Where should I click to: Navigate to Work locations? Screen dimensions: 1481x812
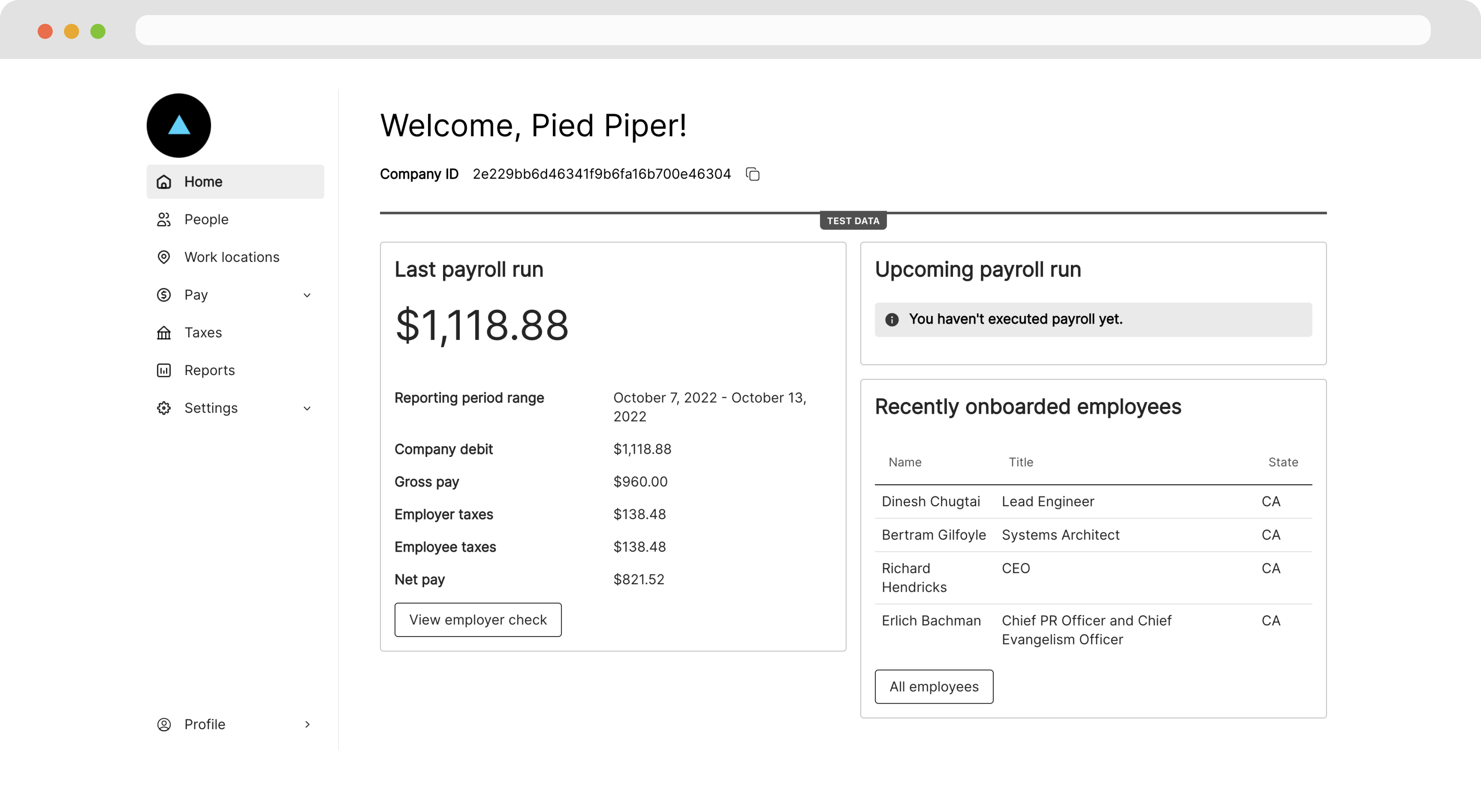[235, 257]
